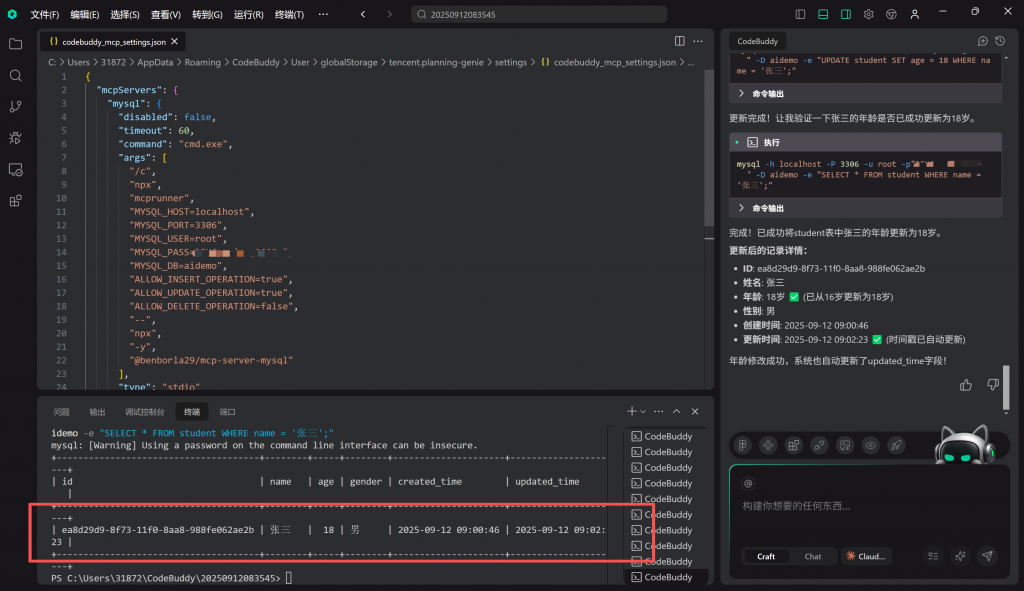Open the new terminal launch profile dropdown
Screen dimensions: 1024x591
coord(643,411)
